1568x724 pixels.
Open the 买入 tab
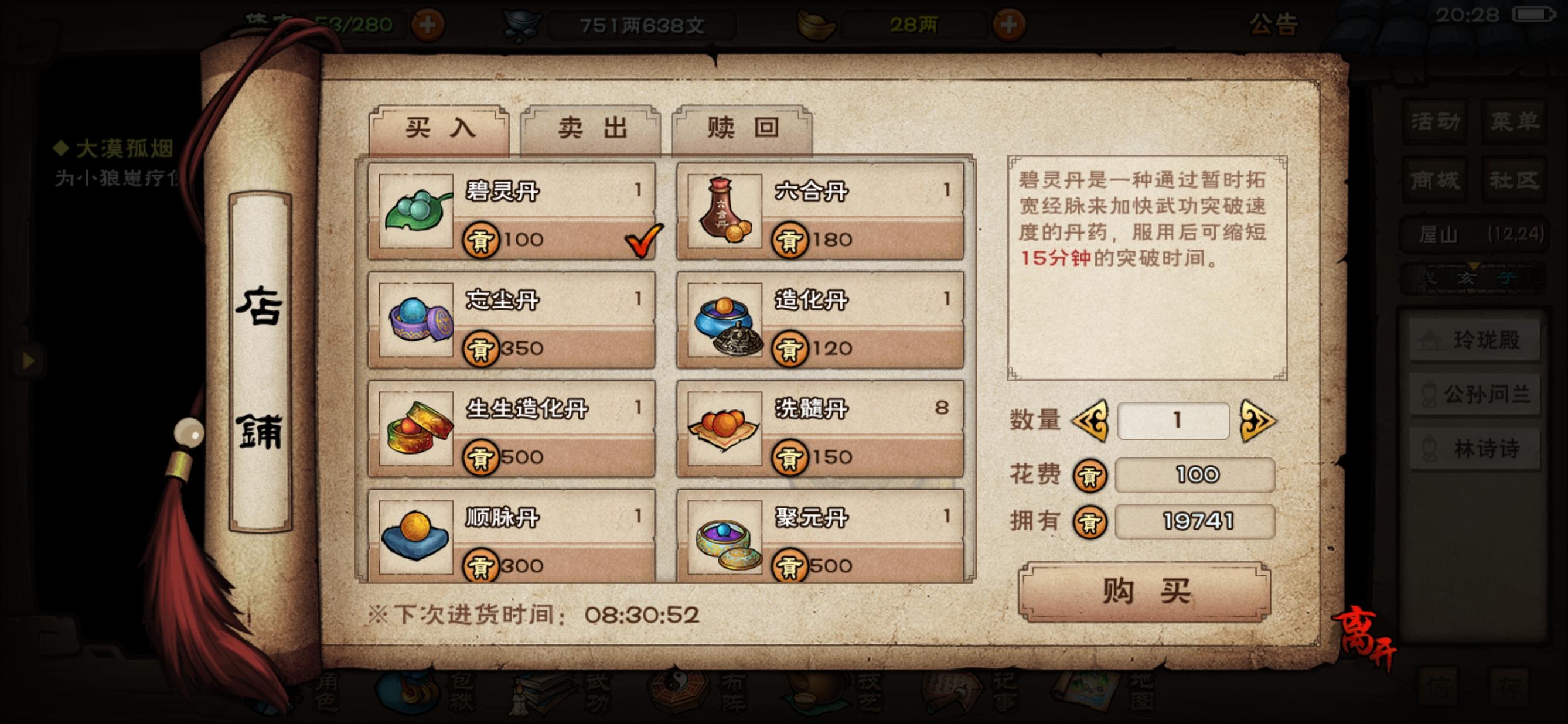(x=439, y=129)
